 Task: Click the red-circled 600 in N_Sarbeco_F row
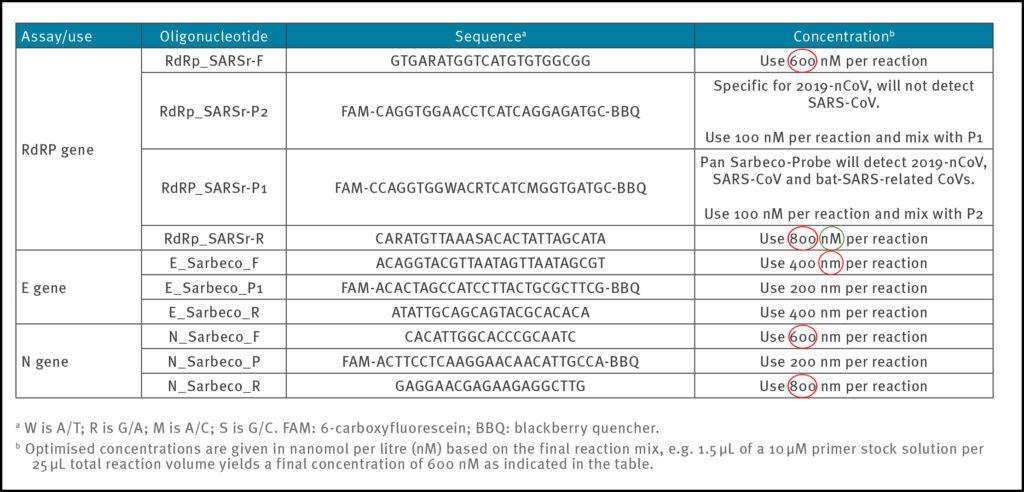(x=803, y=337)
